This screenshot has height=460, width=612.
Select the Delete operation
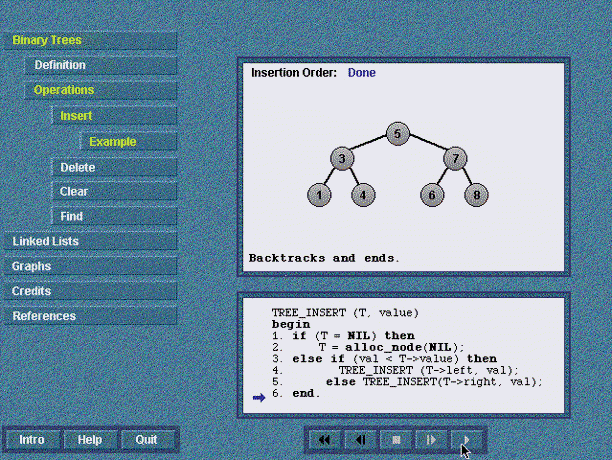point(114,167)
